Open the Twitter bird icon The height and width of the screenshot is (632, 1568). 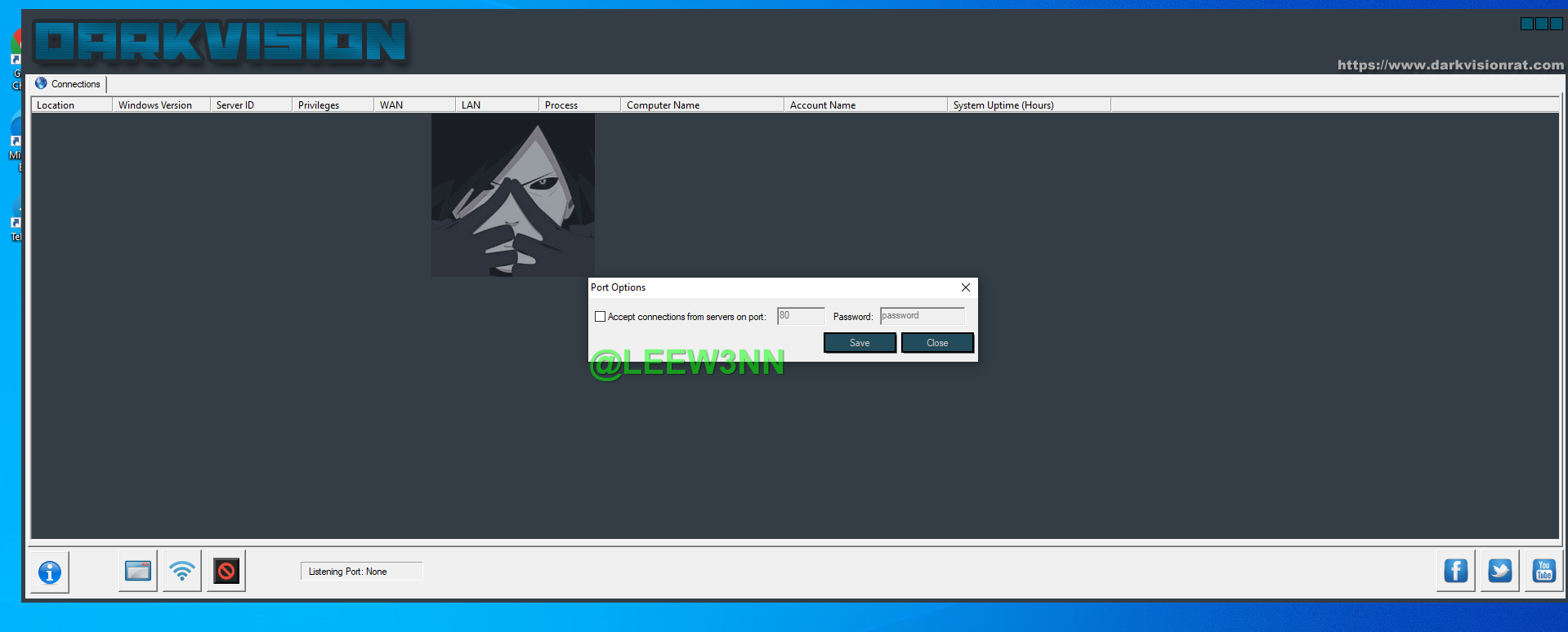coord(1499,571)
